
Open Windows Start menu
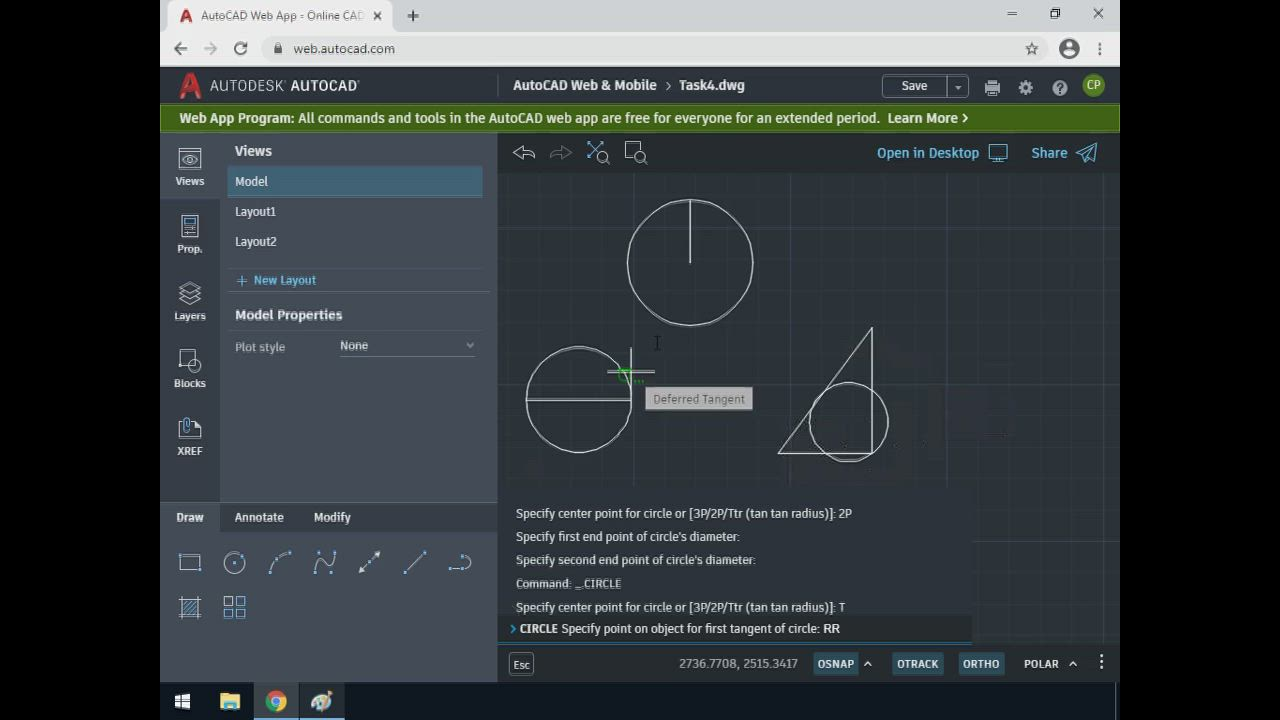(182, 702)
